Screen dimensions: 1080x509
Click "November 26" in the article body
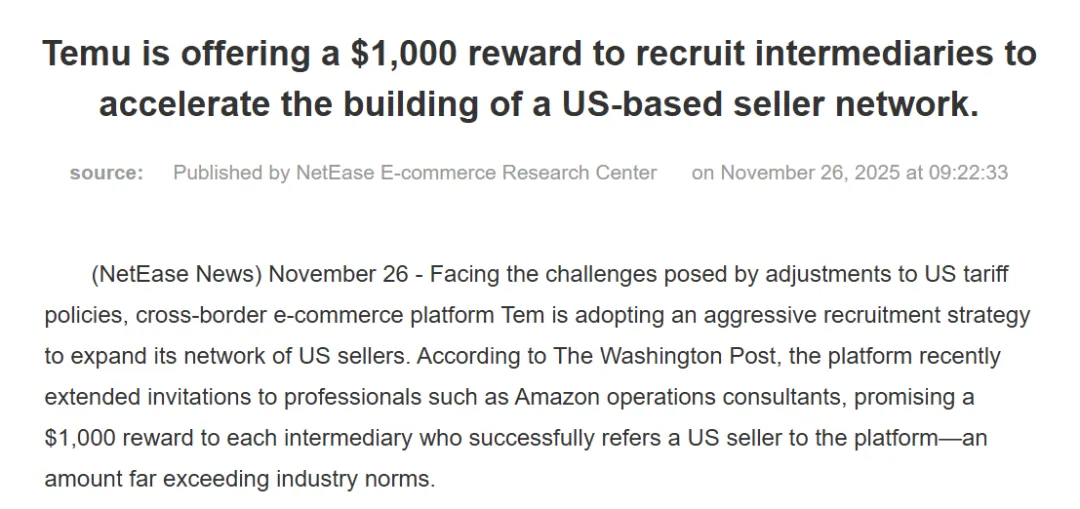[x=338, y=274]
